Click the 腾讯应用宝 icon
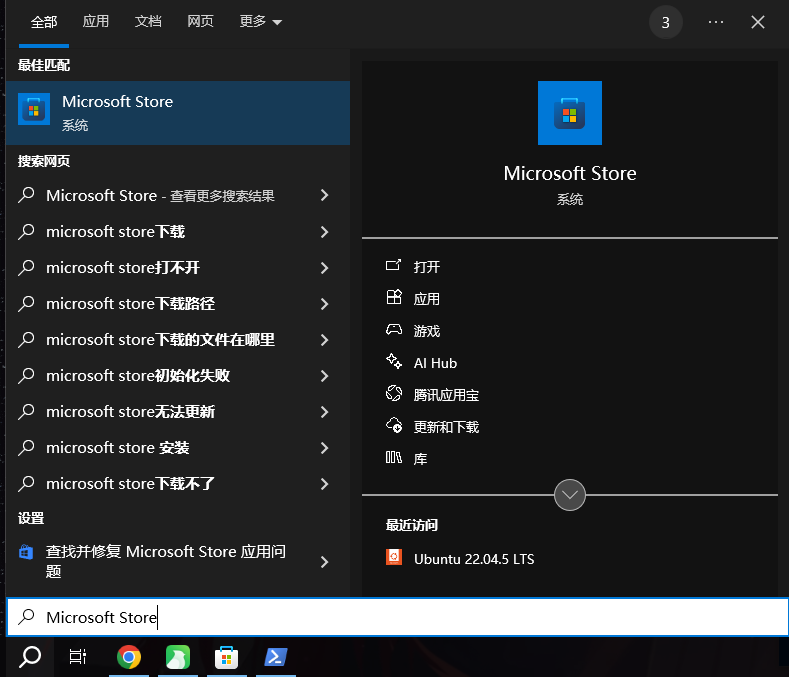The width and height of the screenshot is (789, 677). pyautogui.click(x=393, y=394)
